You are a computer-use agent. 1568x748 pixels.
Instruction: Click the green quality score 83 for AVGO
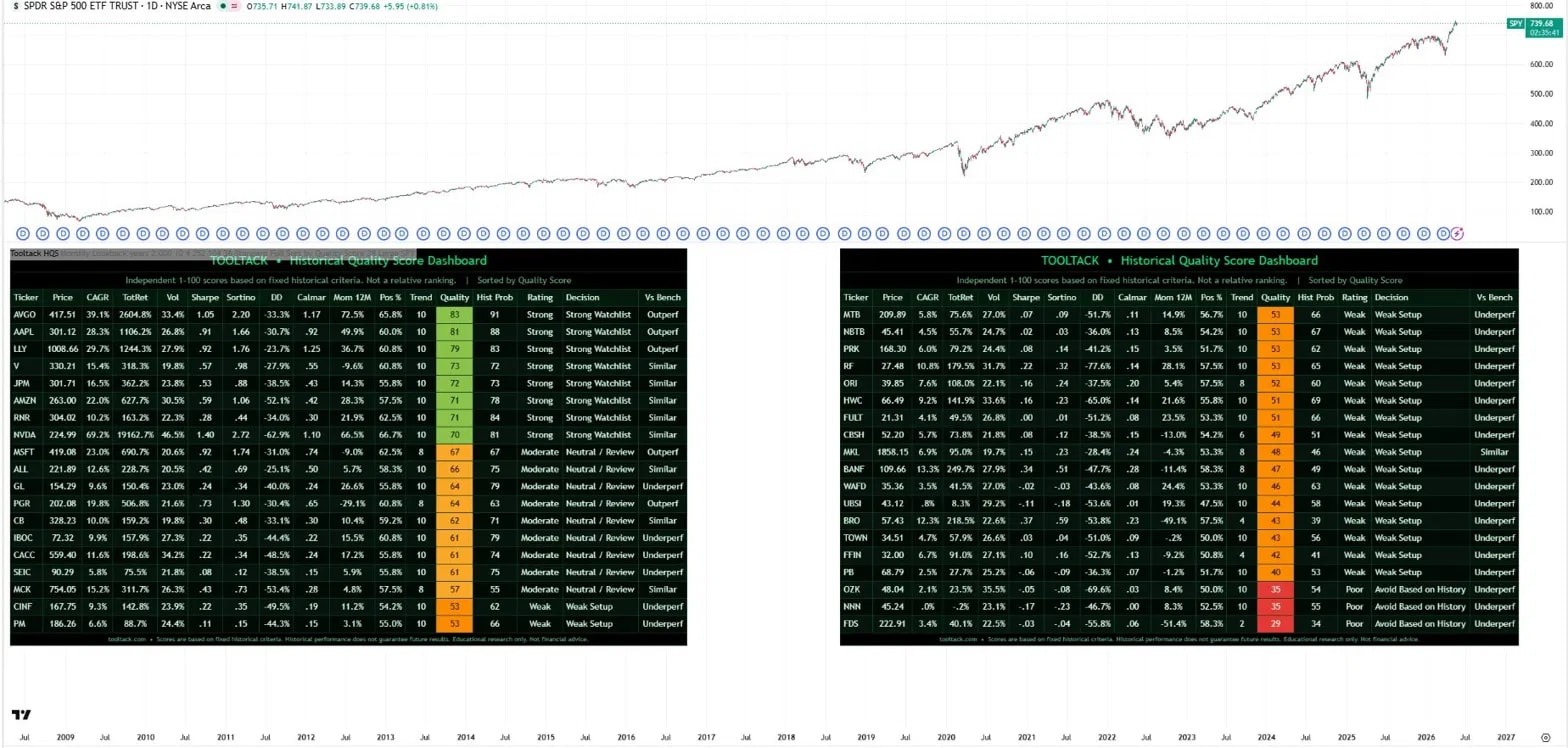click(x=455, y=315)
